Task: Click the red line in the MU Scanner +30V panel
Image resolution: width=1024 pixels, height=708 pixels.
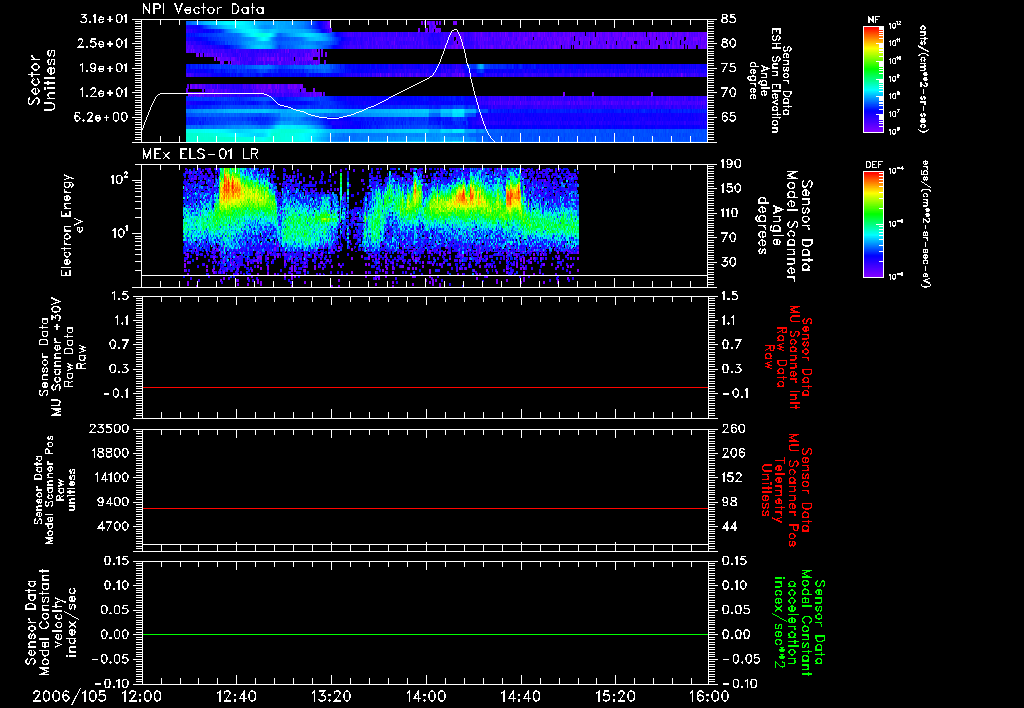Action: (x=424, y=387)
